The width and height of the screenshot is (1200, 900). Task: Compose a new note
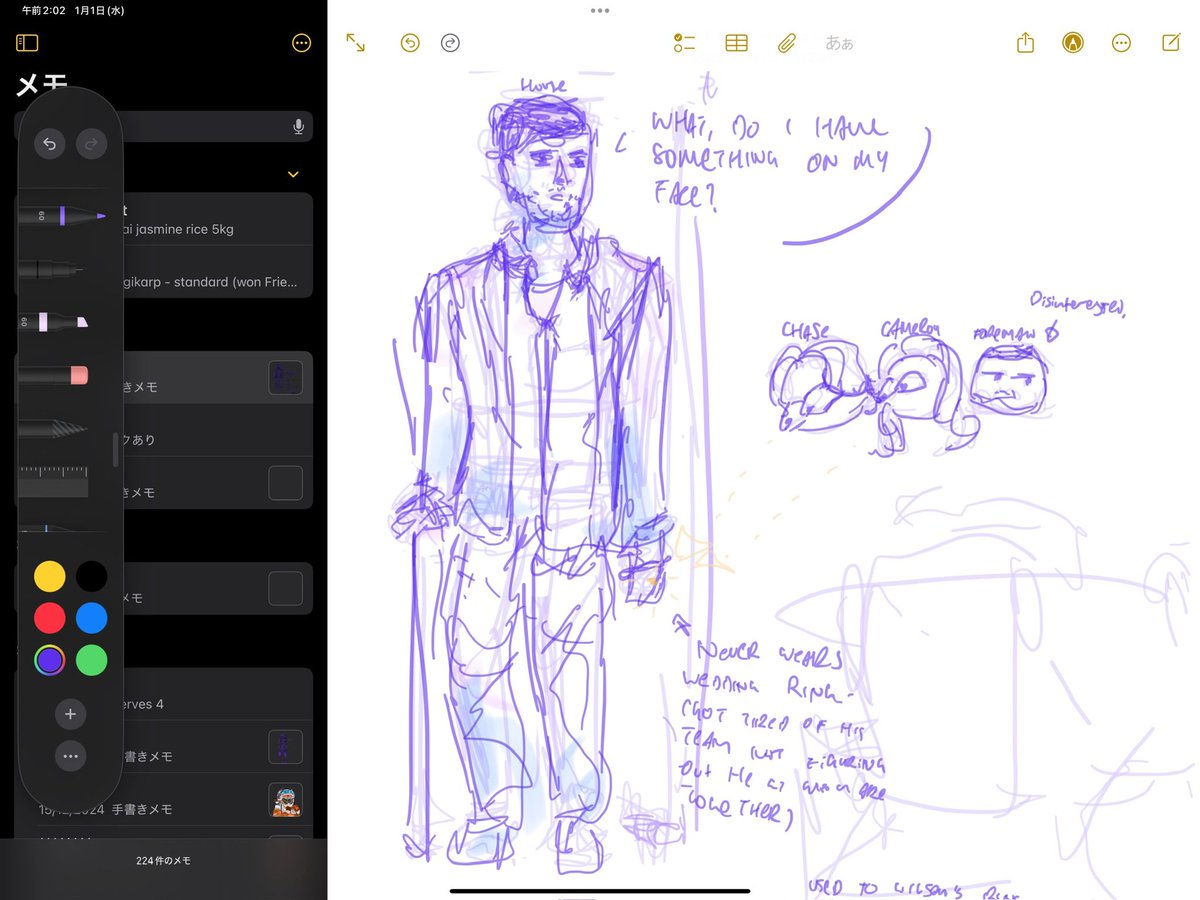click(x=1171, y=43)
